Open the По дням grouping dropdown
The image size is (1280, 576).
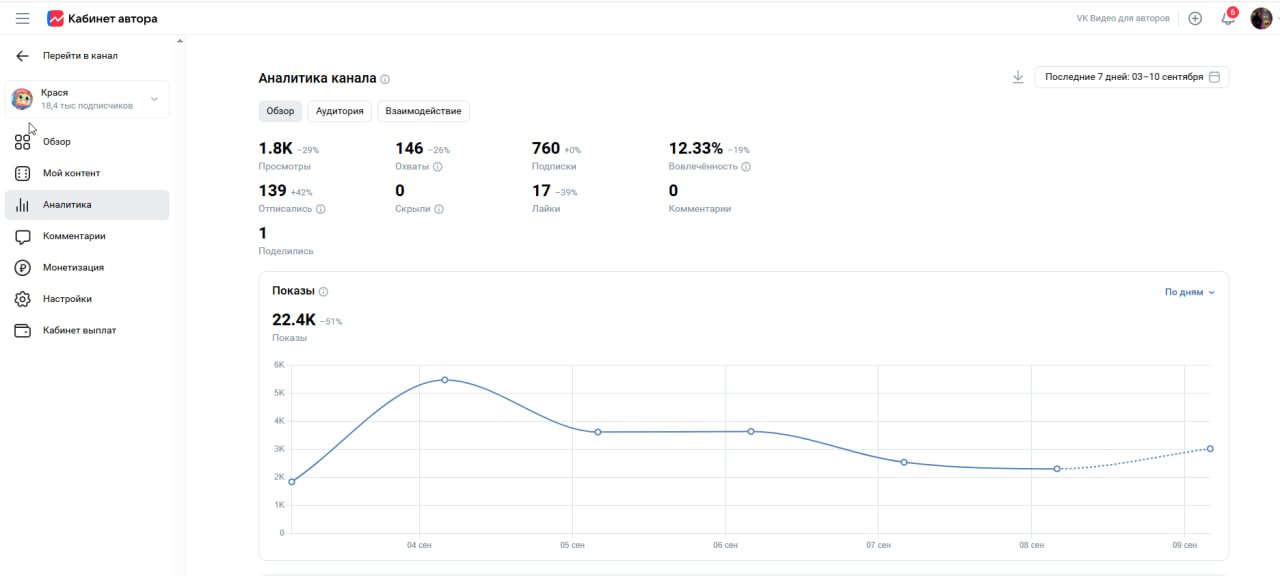tap(1190, 292)
